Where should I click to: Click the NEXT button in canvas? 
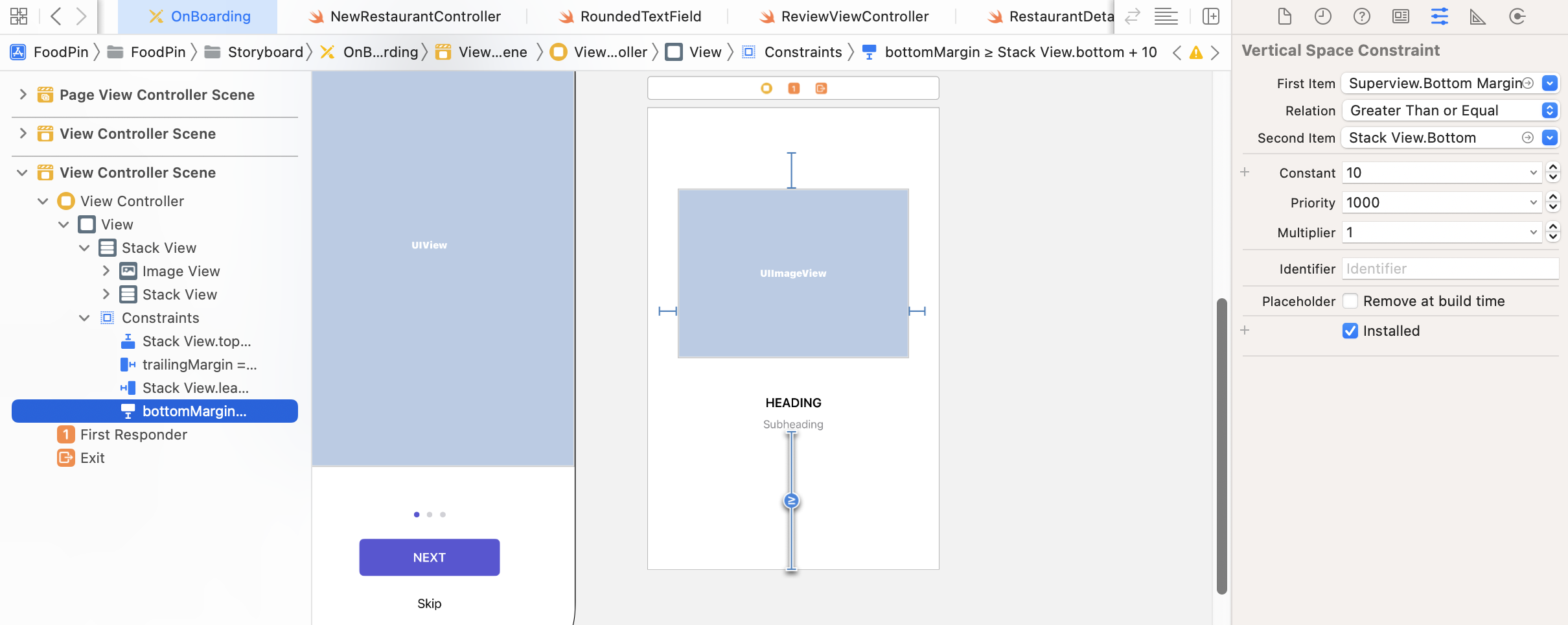pyautogui.click(x=429, y=558)
